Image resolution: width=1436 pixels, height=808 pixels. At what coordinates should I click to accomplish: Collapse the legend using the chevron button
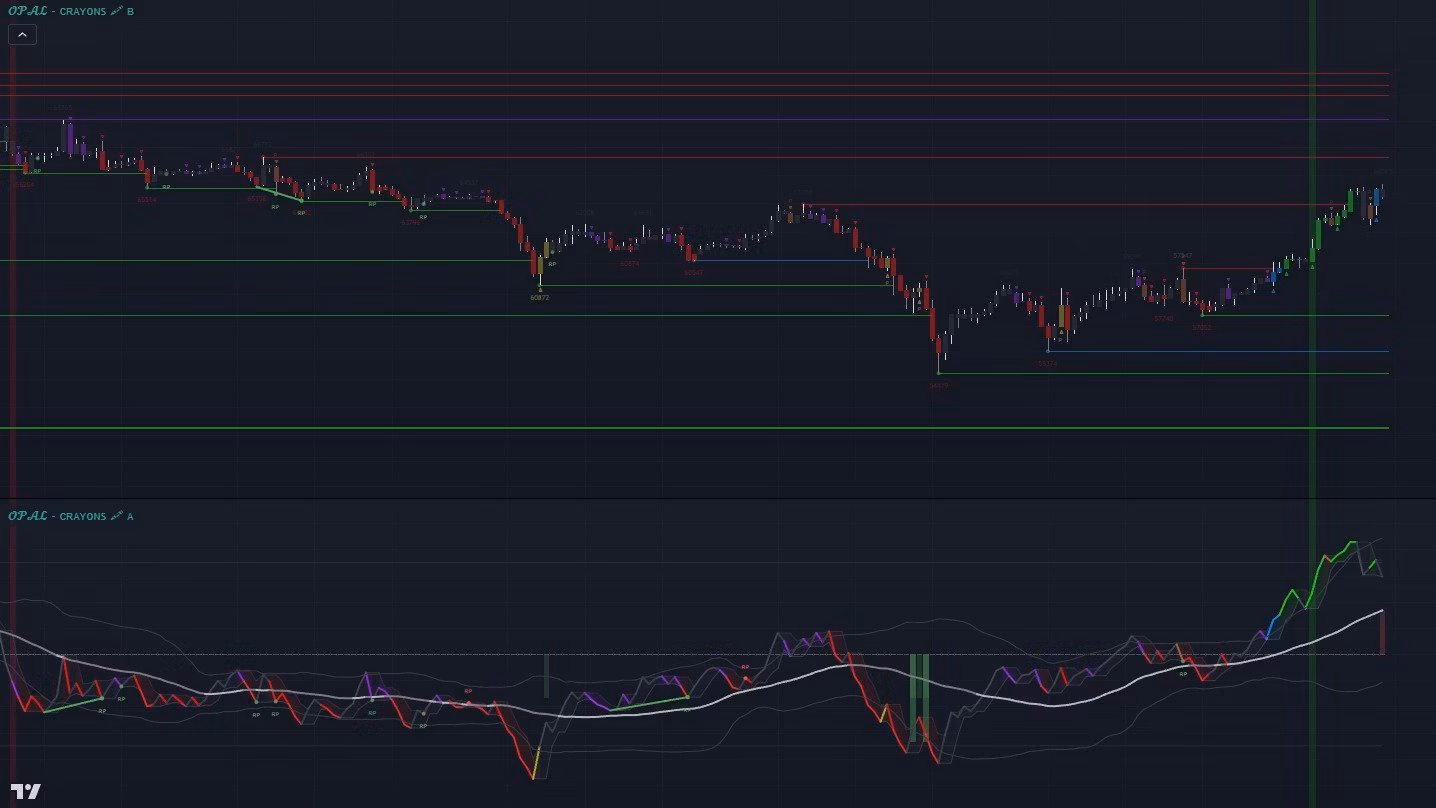pyautogui.click(x=22, y=34)
